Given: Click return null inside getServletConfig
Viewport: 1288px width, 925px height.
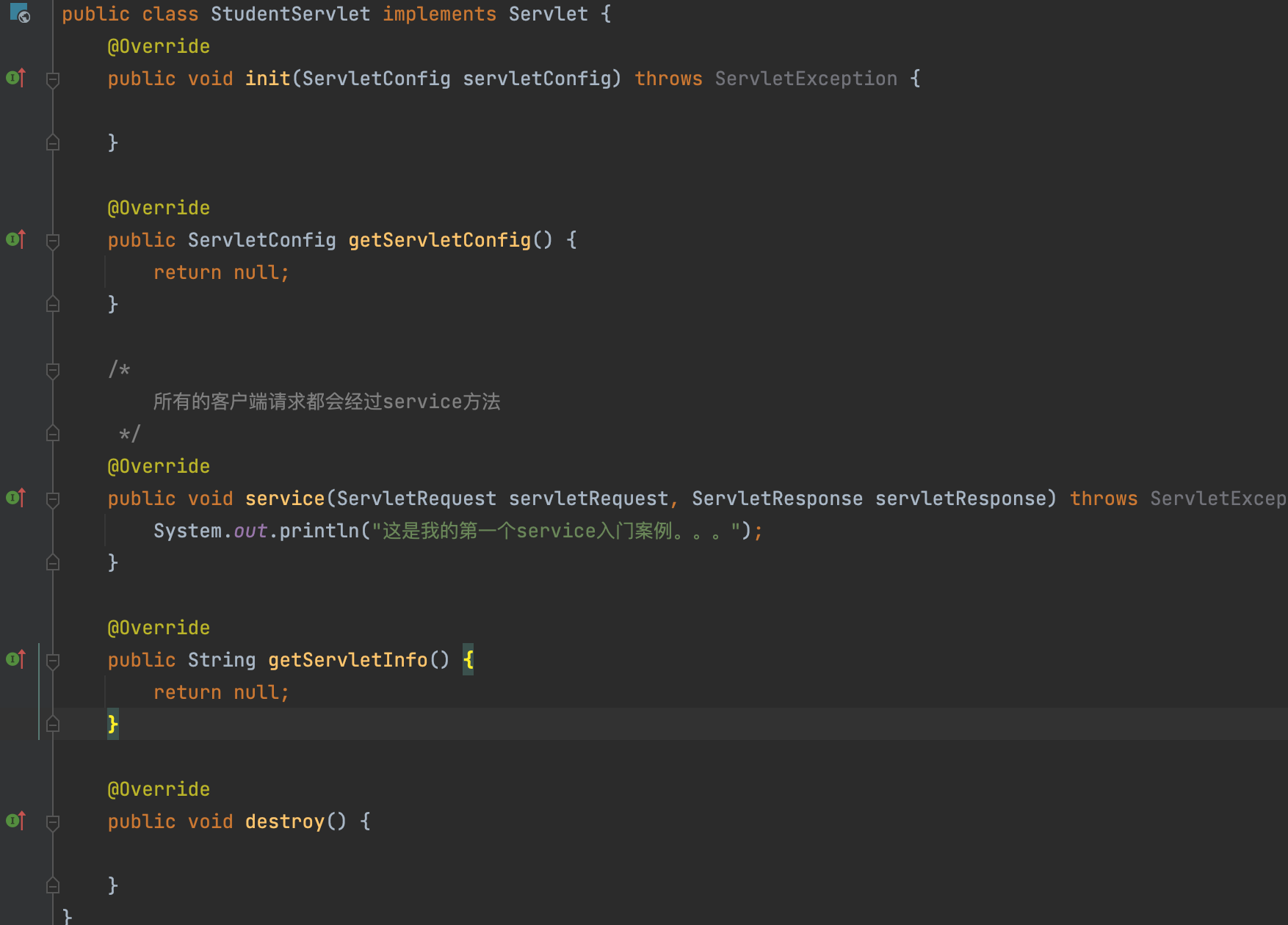Looking at the screenshot, I should pyautogui.click(x=222, y=272).
